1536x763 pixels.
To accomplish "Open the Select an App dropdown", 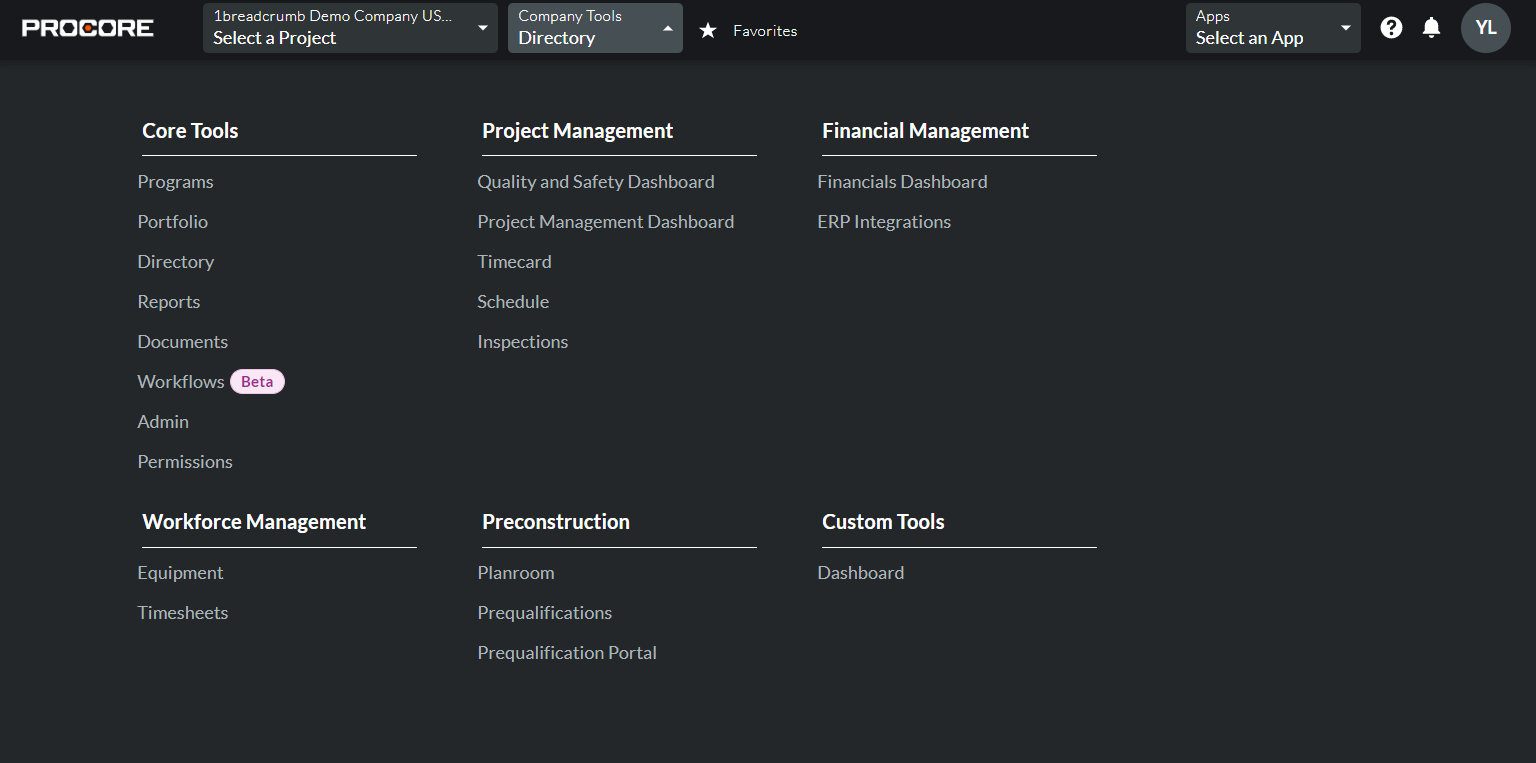I will (1272, 28).
